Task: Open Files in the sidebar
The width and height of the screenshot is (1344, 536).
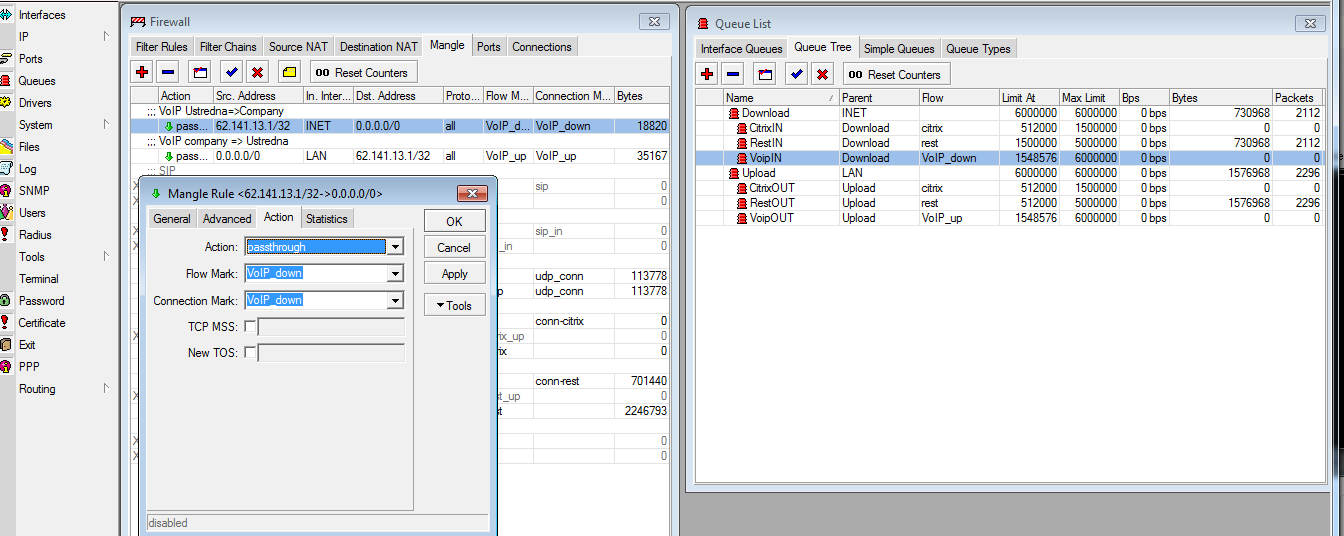Action: pos(29,147)
